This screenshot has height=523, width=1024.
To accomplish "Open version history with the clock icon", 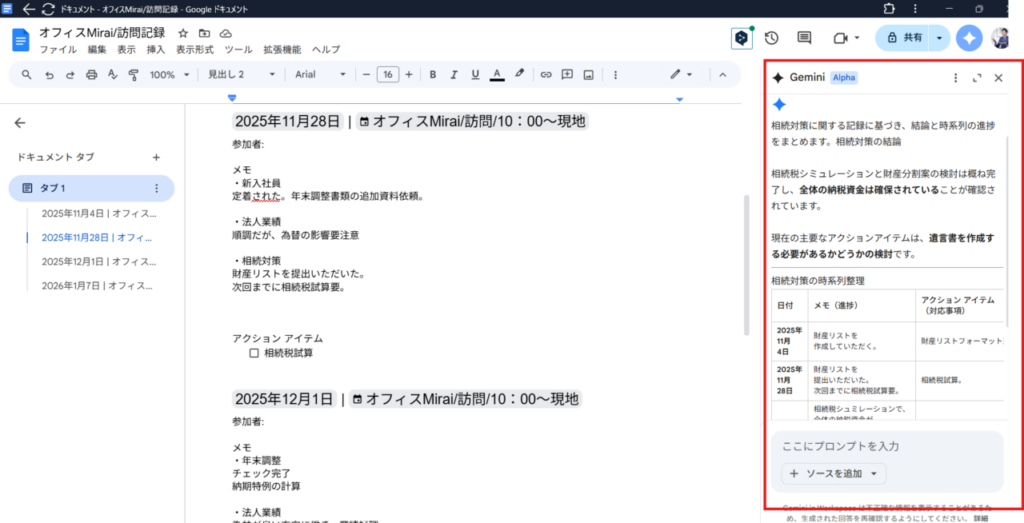I will (x=772, y=38).
